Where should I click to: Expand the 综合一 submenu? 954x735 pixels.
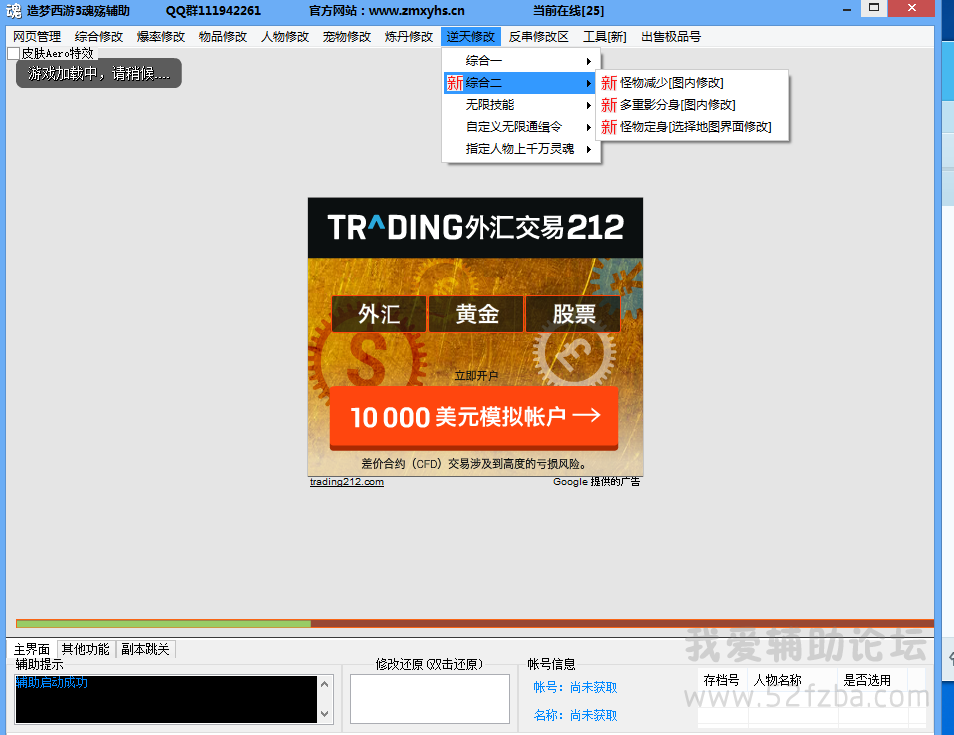coord(521,61)
